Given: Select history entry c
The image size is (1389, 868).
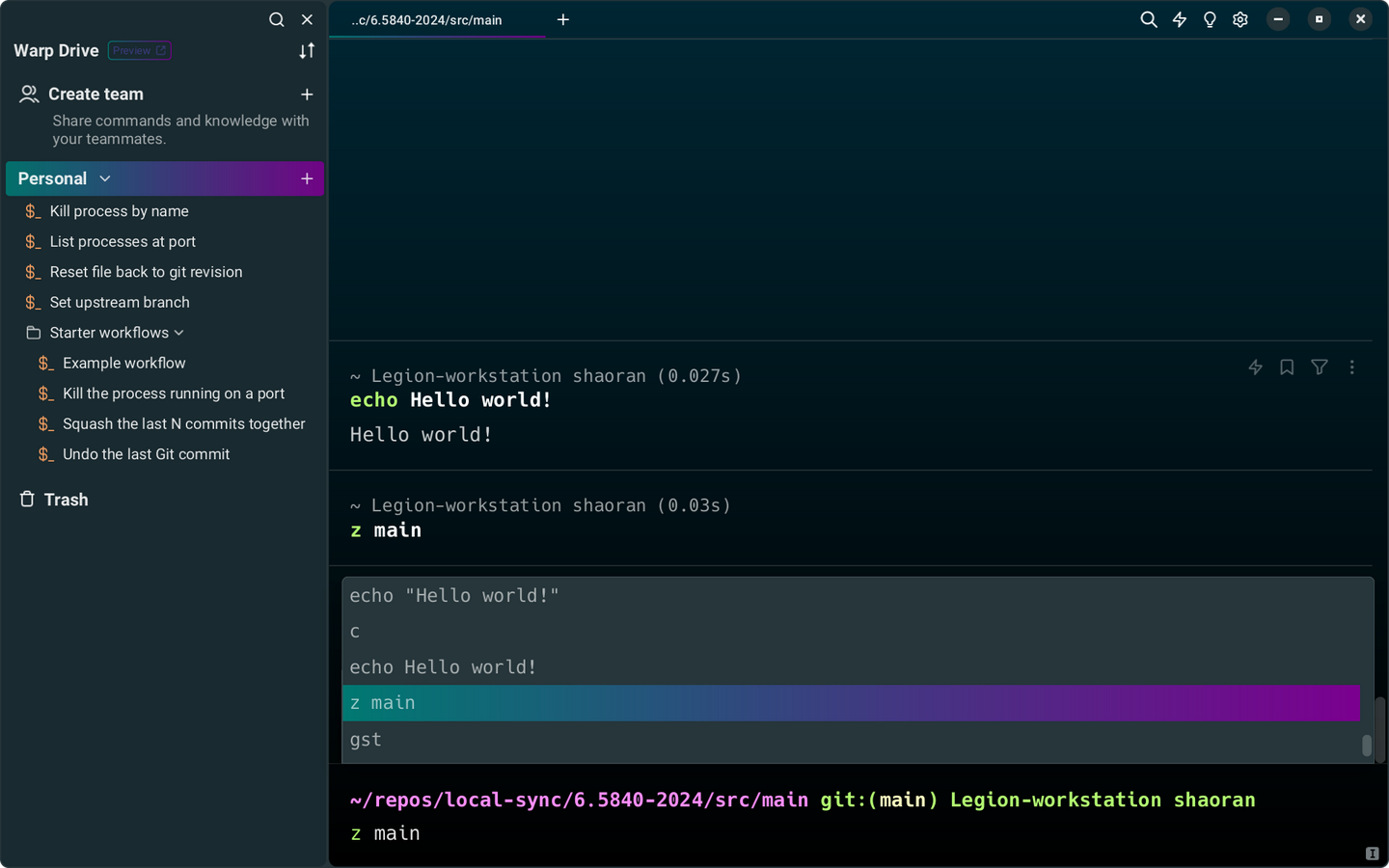Looking at the screenshot, I should tap(851, 632).
